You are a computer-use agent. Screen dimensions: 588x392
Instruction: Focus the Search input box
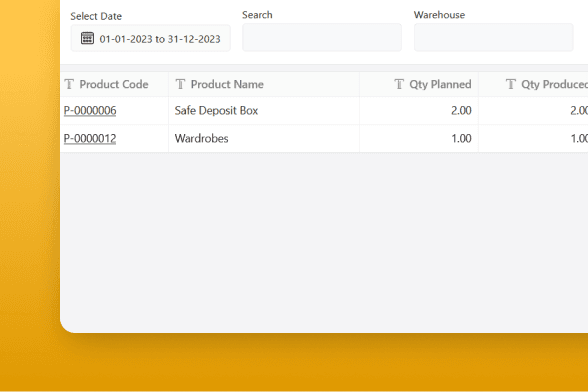coord(322,38)
